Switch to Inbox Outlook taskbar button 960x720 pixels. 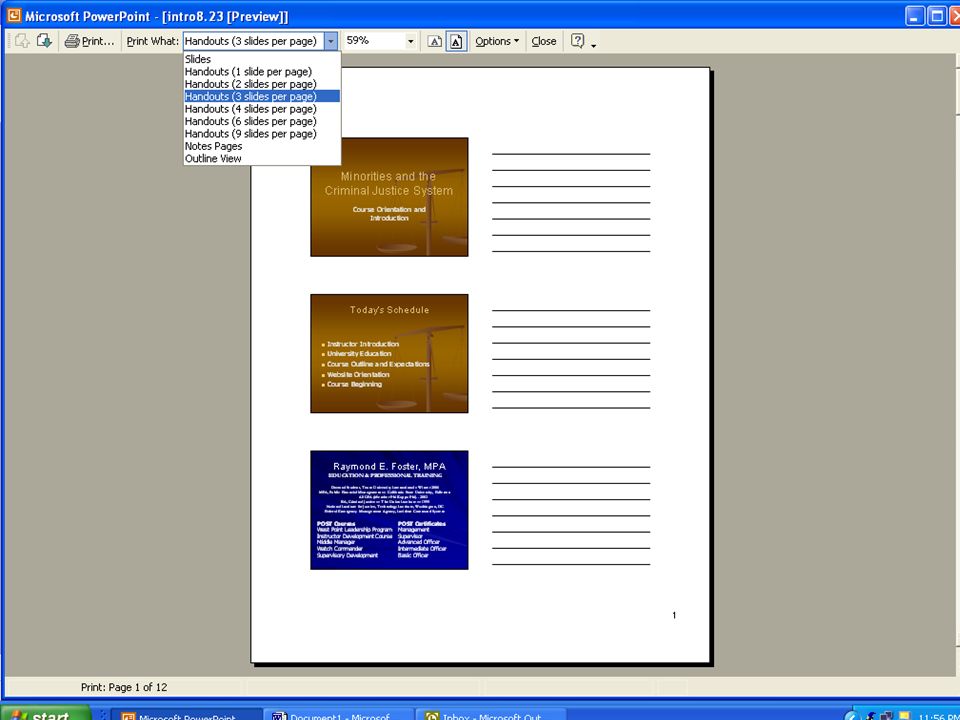[x=490, y=715]
